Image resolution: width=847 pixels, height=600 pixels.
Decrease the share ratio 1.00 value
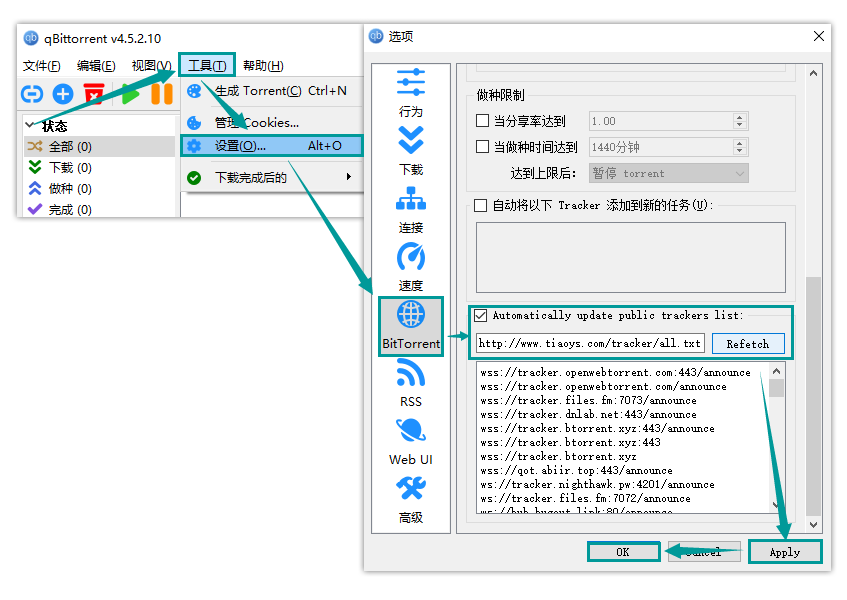click(740, 125)
